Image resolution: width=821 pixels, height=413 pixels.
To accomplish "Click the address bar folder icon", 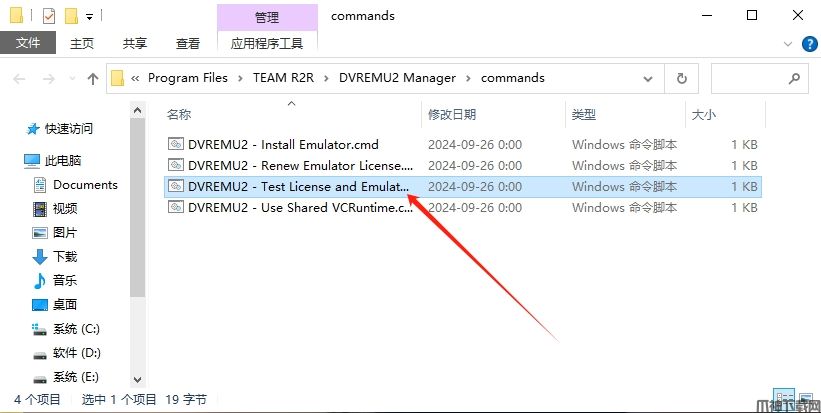I will tap(117, 79).
